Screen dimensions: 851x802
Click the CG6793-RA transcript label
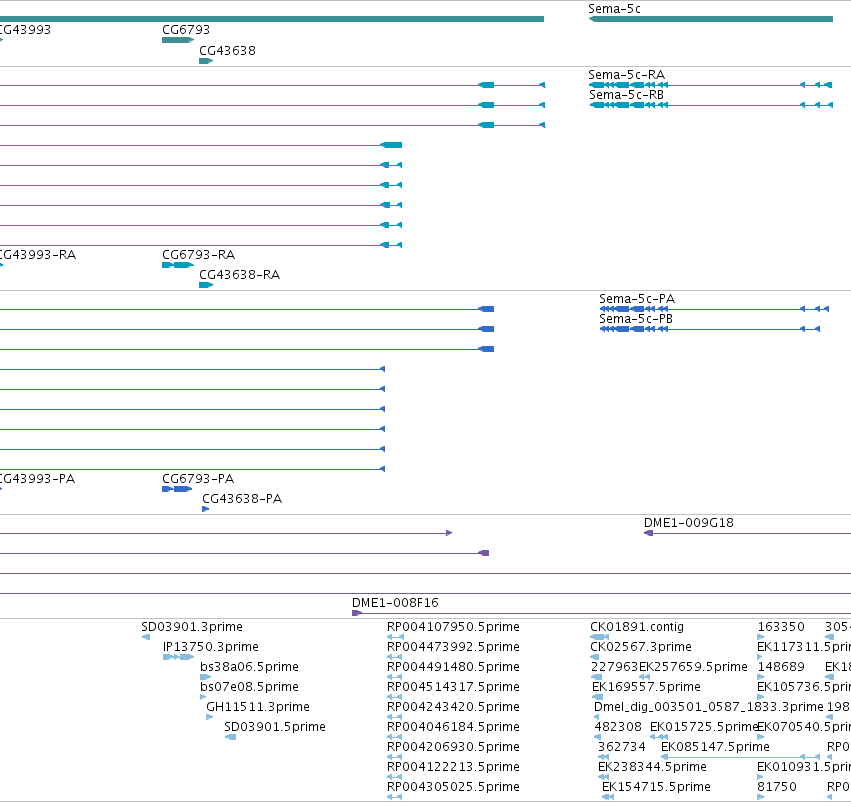[199, 255]
